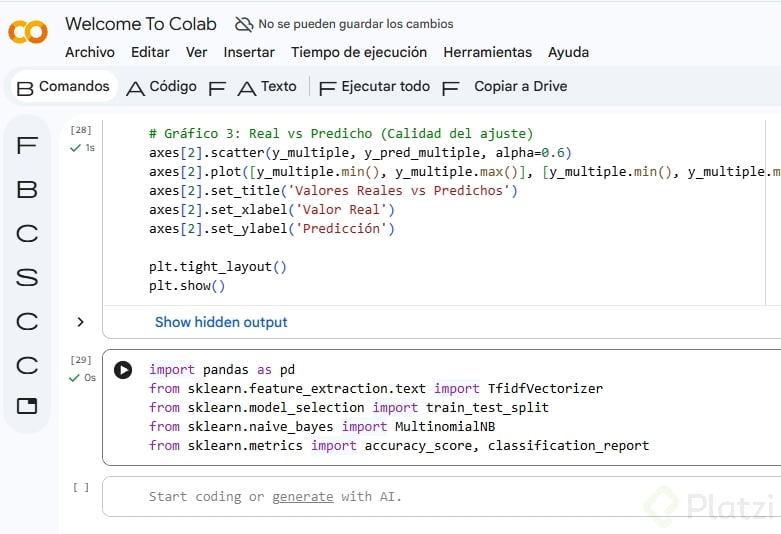Open the Tiempo de ejecución menu
This screenshot has height=534, width=781.
pos(359,52)
